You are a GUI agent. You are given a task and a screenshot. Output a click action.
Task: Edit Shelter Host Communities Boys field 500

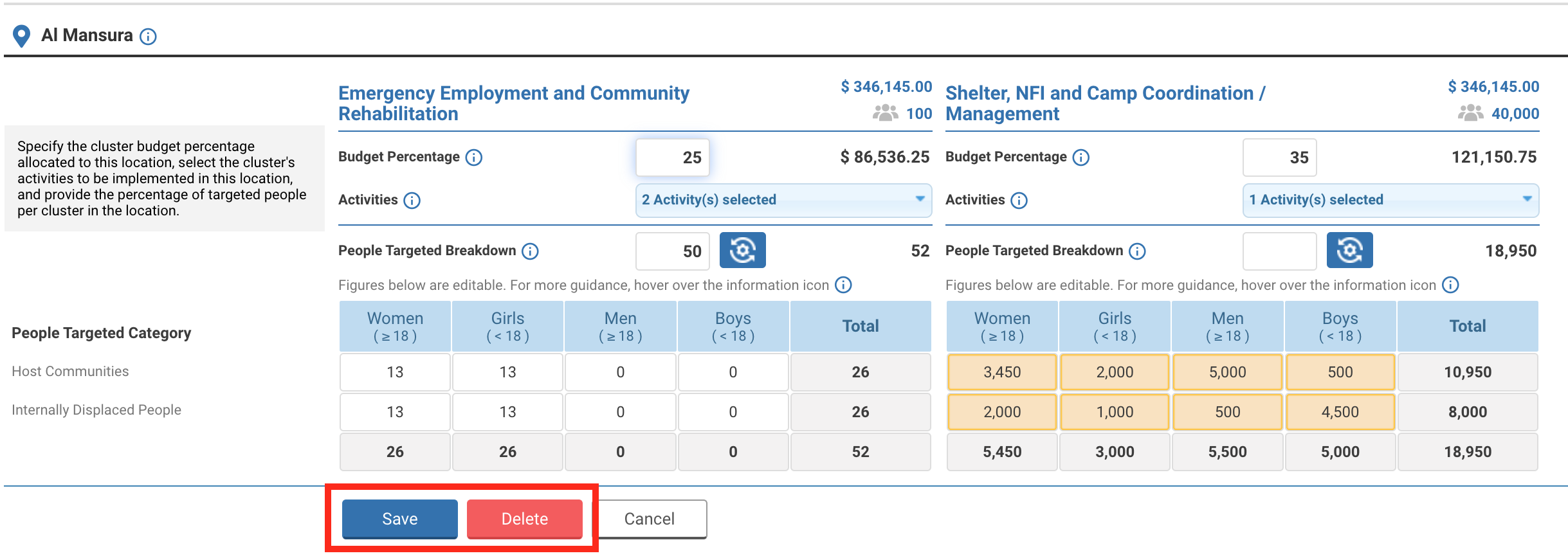pyautogui.click(x=1340, y=372)
